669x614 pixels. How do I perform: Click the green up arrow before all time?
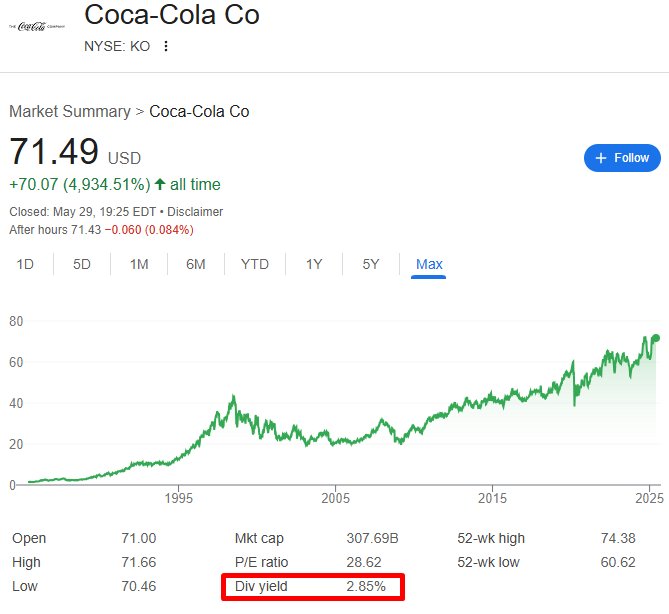(x=160, y=184)
